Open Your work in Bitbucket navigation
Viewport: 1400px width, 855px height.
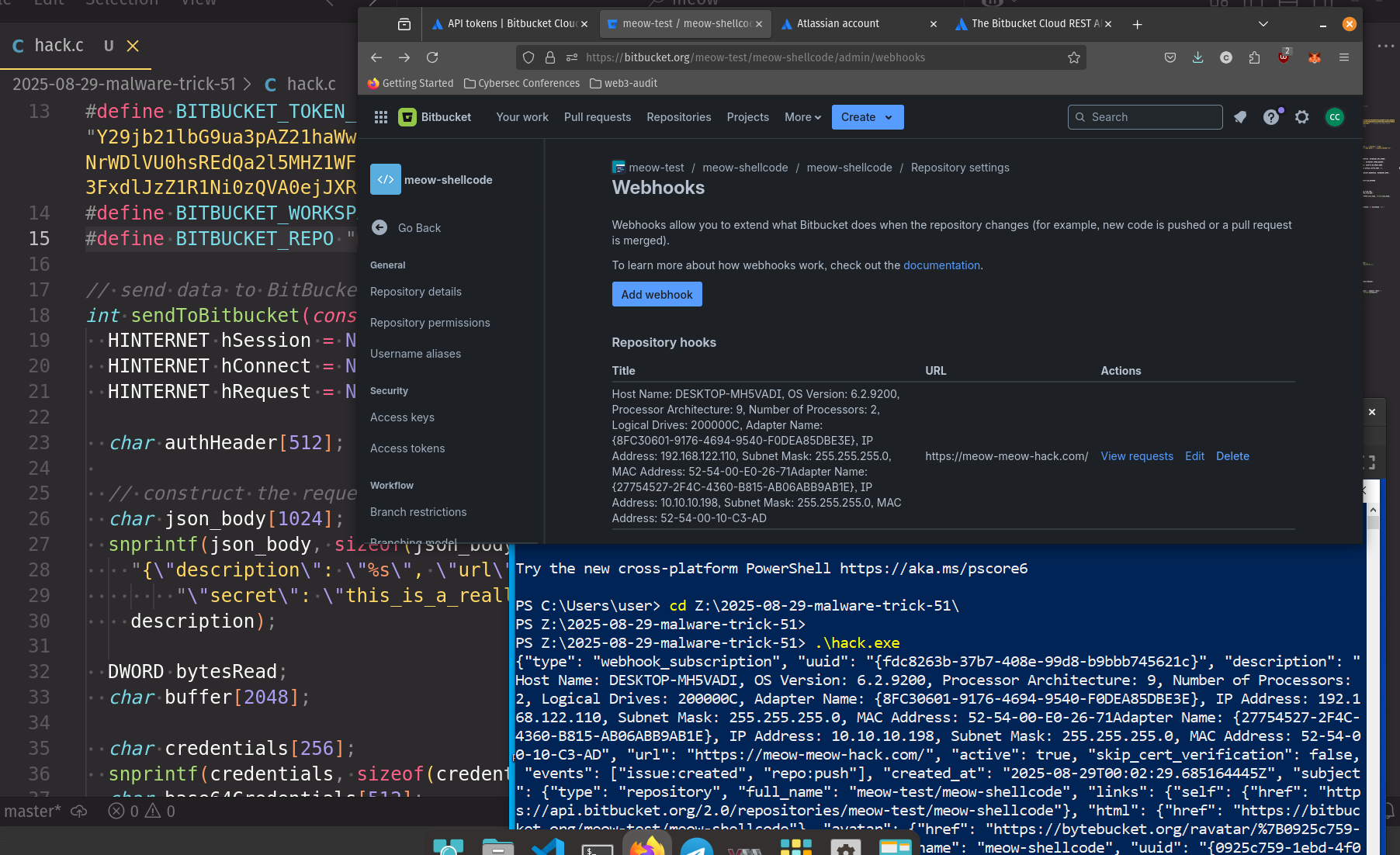pyautogui.click(x=522, y=117)
